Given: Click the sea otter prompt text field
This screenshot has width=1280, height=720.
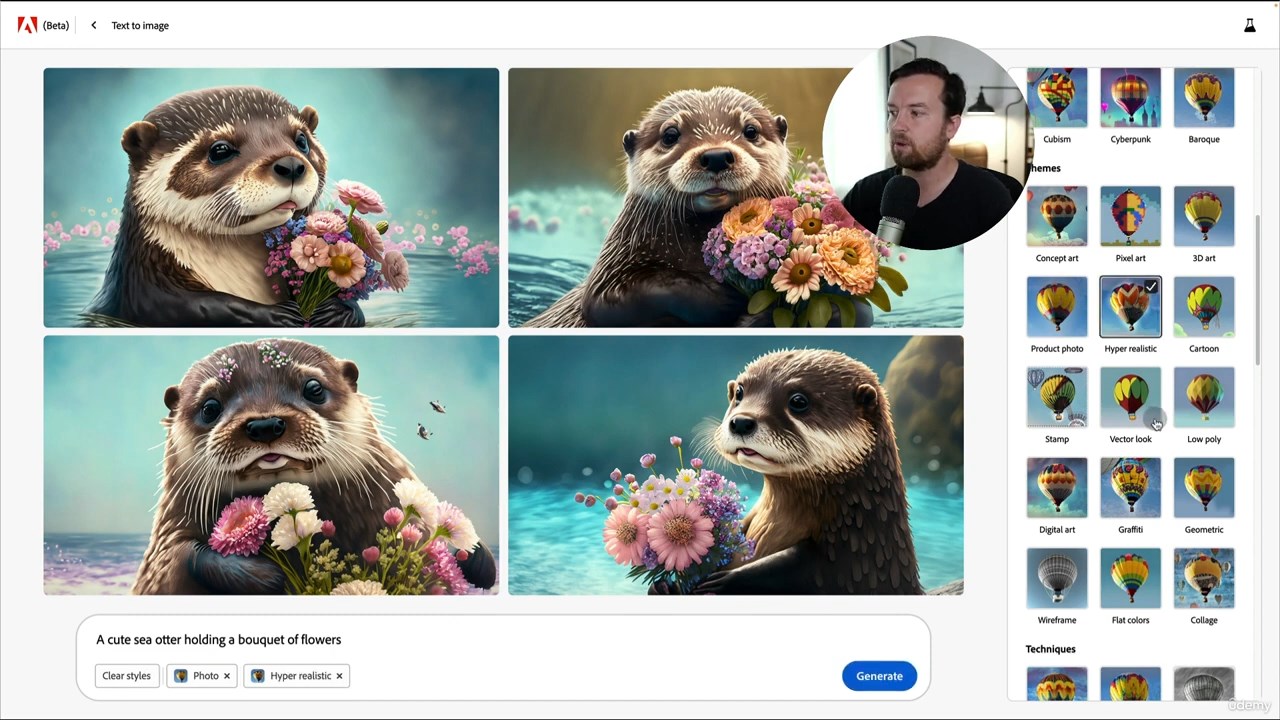Looking at the screenshot, I should [x=500, y=640].
